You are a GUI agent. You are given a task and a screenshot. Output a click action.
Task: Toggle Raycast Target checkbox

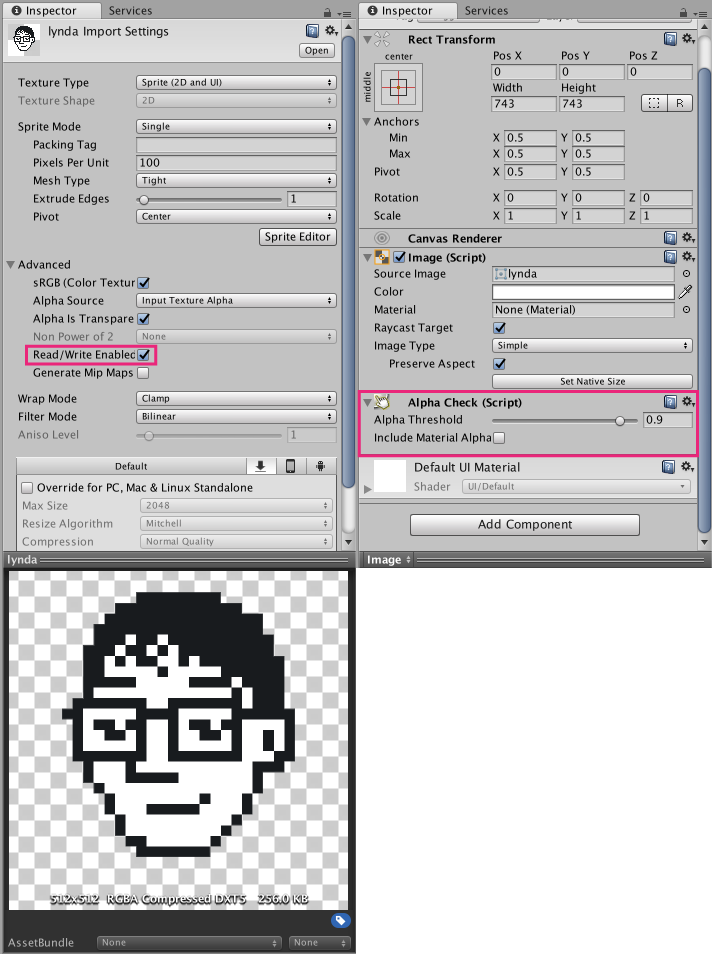tap(500, 328)
